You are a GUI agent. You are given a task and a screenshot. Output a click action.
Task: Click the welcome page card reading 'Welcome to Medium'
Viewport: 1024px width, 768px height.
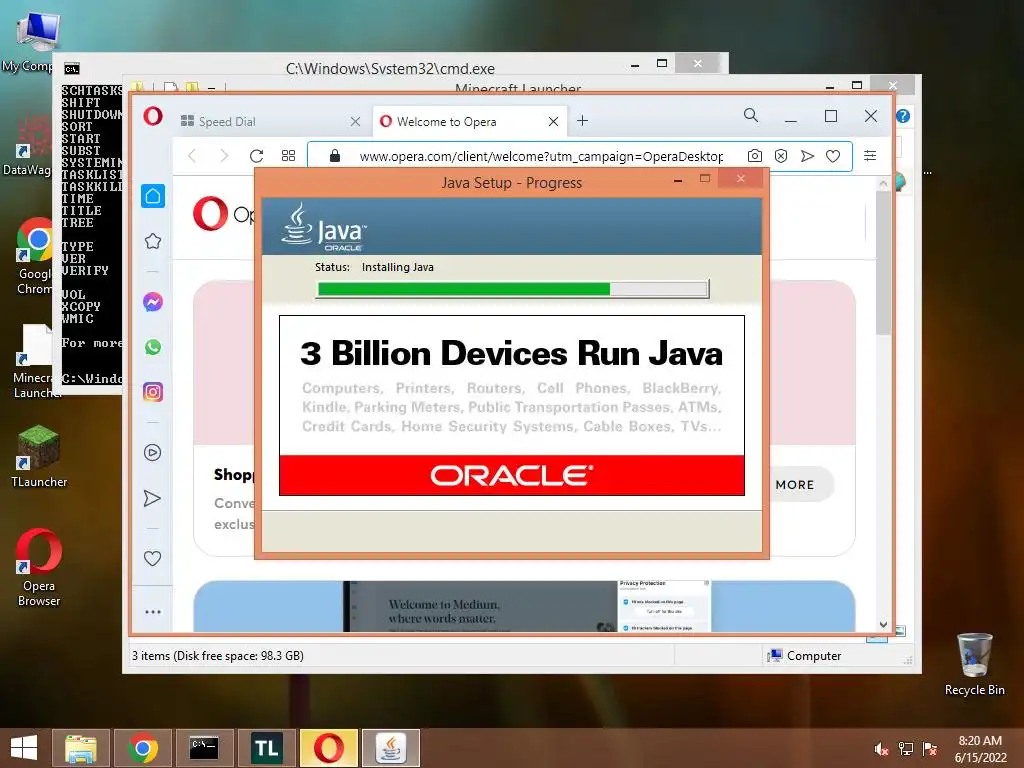tap(524, 606)
